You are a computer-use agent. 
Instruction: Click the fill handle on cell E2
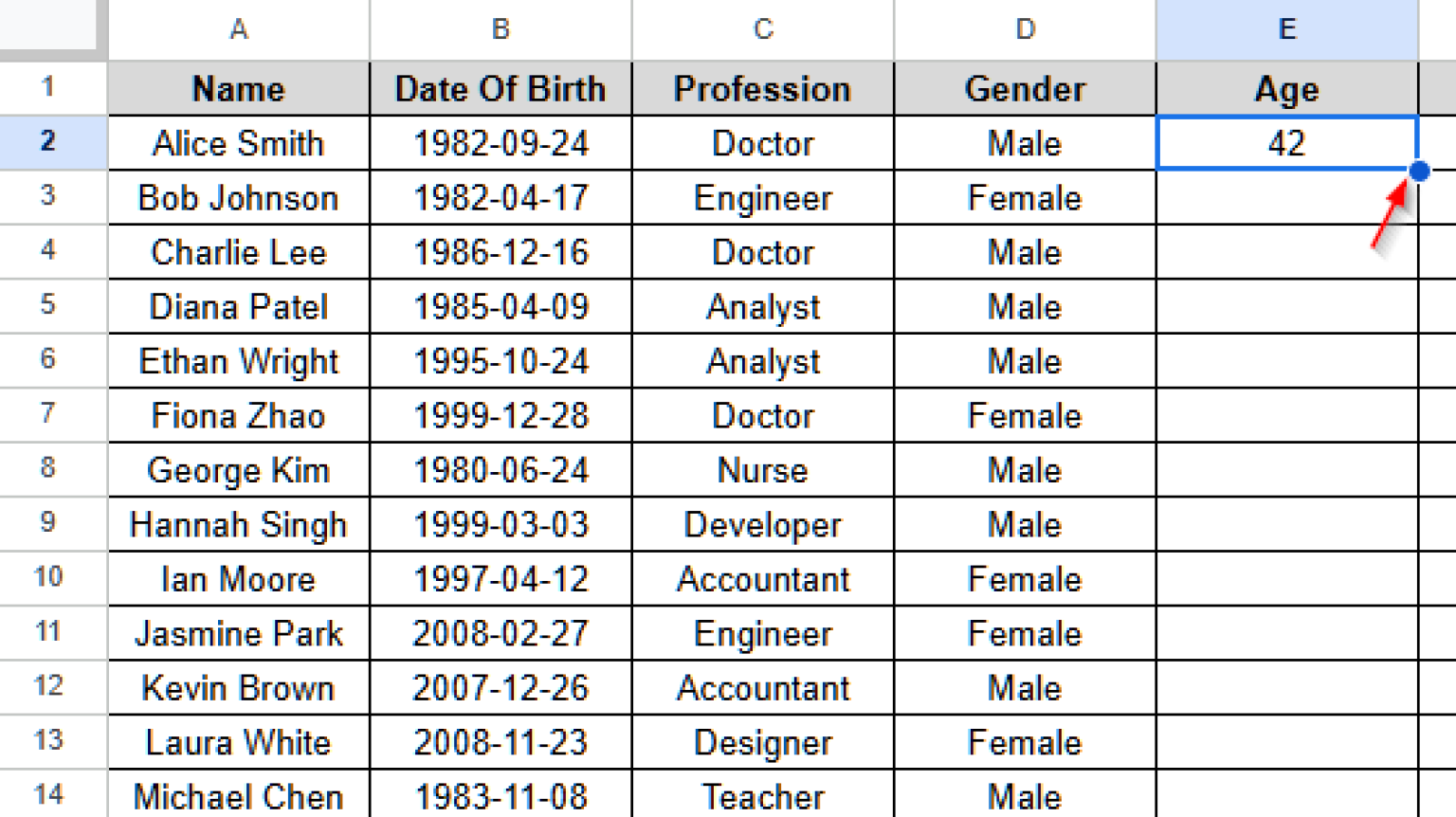point(1419,171)
